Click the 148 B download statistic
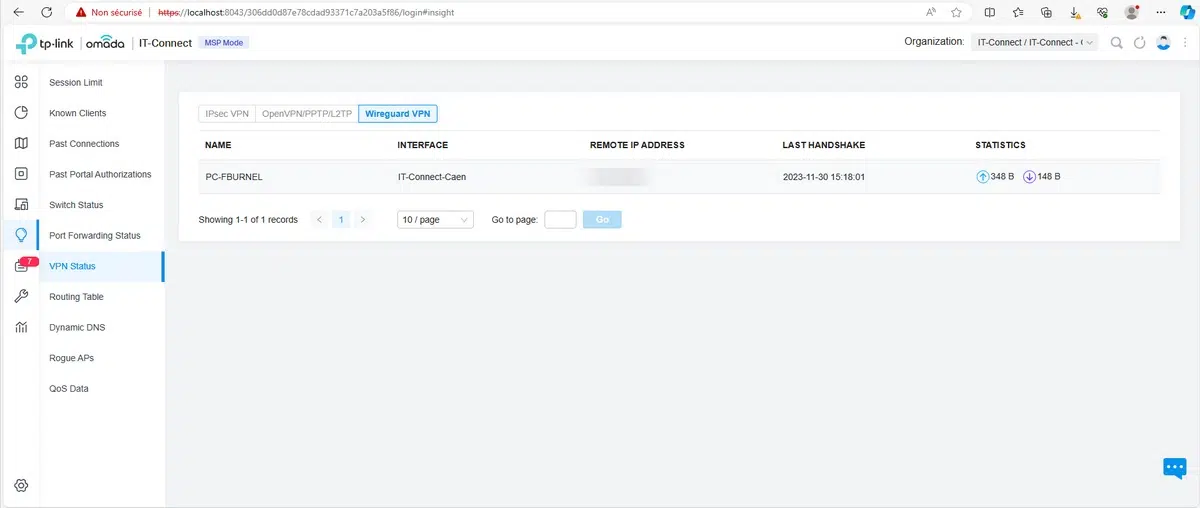1200x508 pixels. pos(1042,176)
